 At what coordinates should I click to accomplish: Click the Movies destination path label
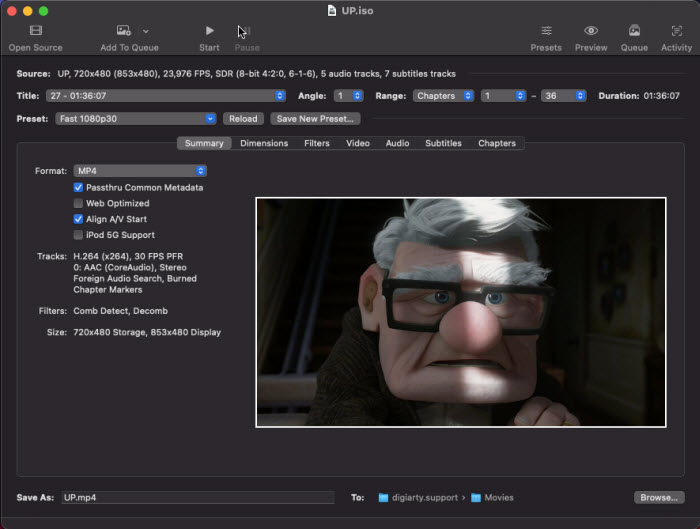tap(499, 497)
